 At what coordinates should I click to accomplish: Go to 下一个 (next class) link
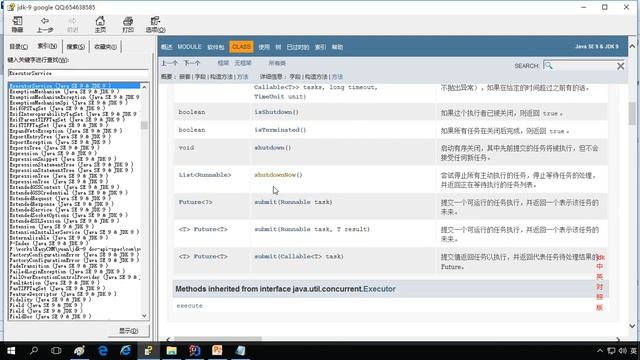(192, 63)
